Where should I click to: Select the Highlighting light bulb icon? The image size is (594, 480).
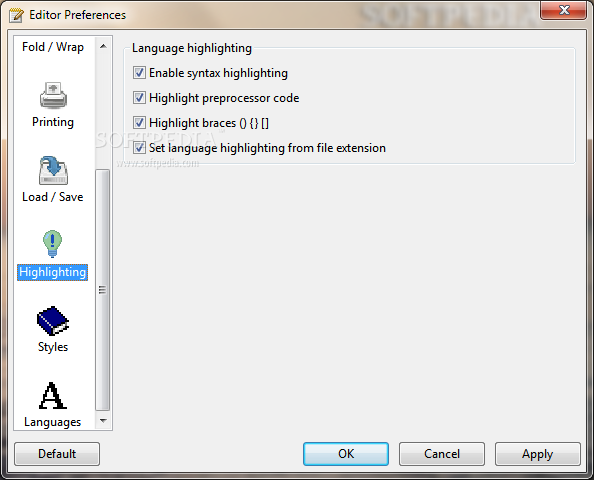pyautogui.click(x=52, y=244)
